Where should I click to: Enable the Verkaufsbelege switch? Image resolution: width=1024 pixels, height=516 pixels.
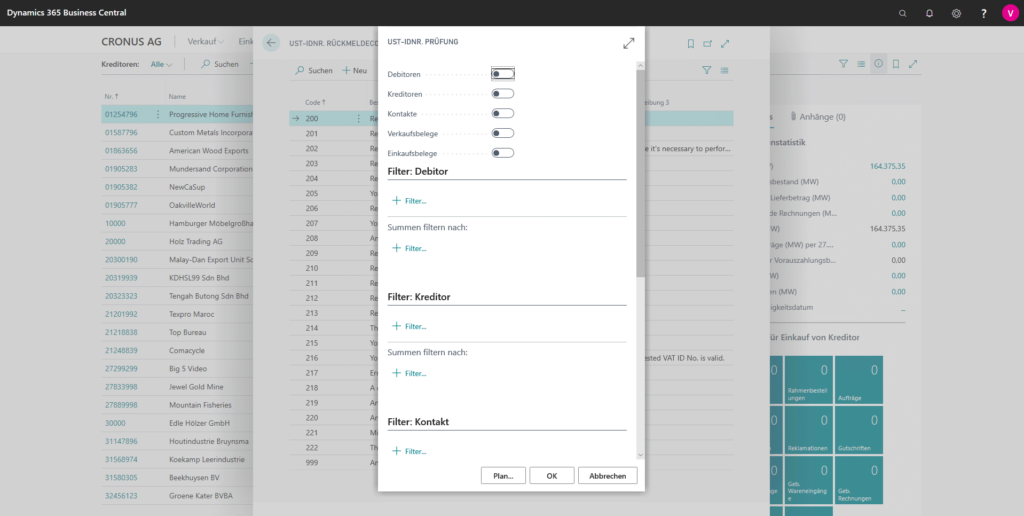coord(503,133)
